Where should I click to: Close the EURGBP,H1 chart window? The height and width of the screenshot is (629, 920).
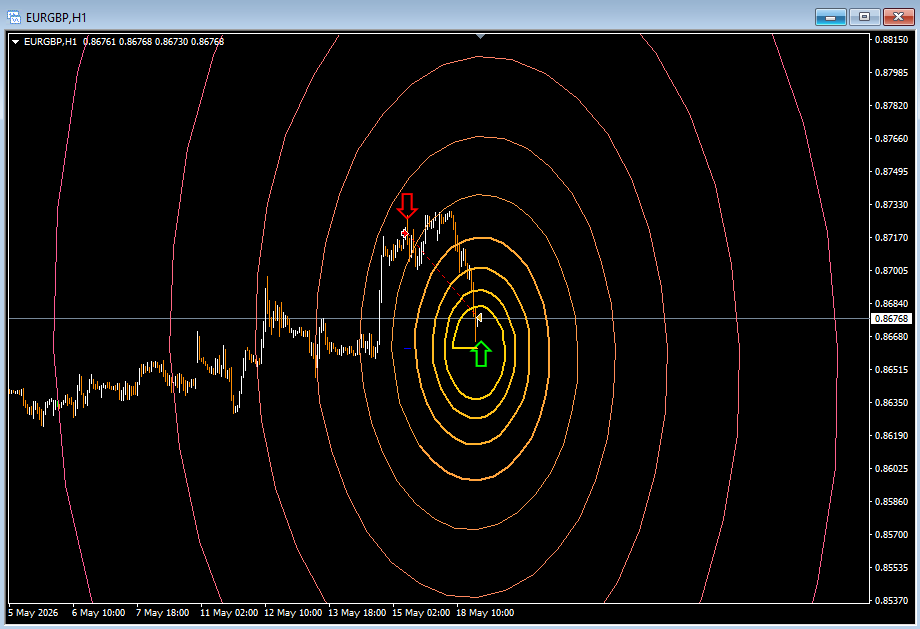tap(898, 17)
